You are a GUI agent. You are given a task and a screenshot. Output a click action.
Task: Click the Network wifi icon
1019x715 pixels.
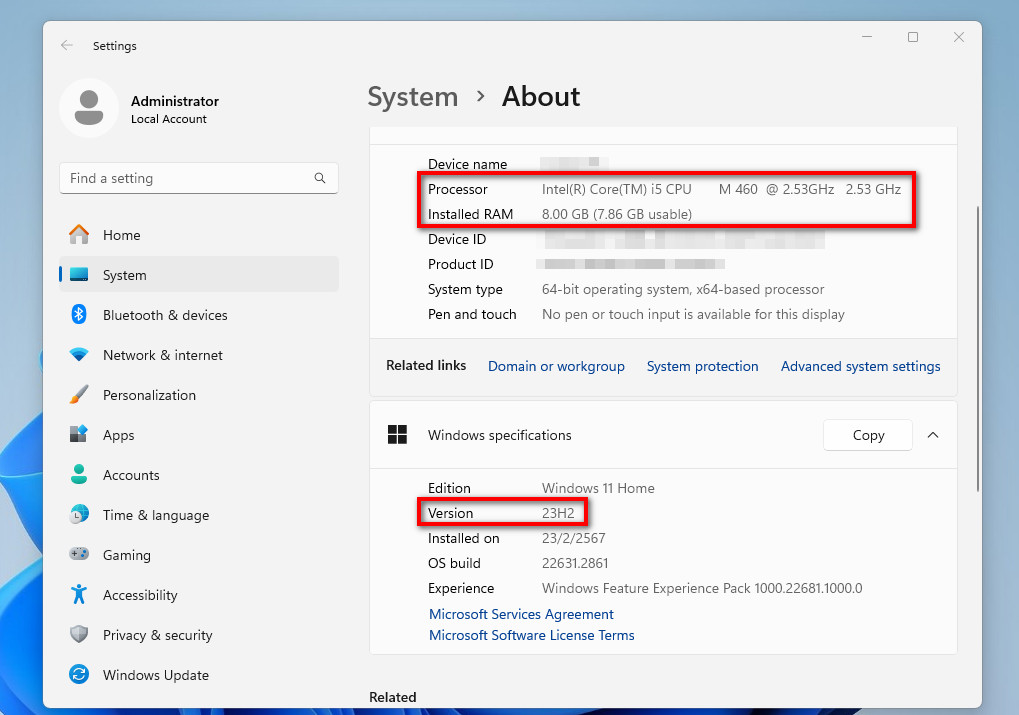79,355
